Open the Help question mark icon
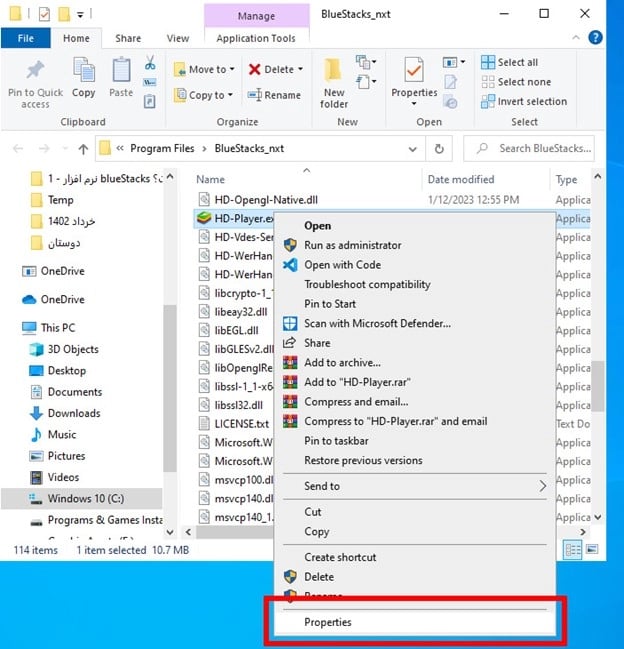The height and width of the screenshot is (649, 624). (595, 38)
